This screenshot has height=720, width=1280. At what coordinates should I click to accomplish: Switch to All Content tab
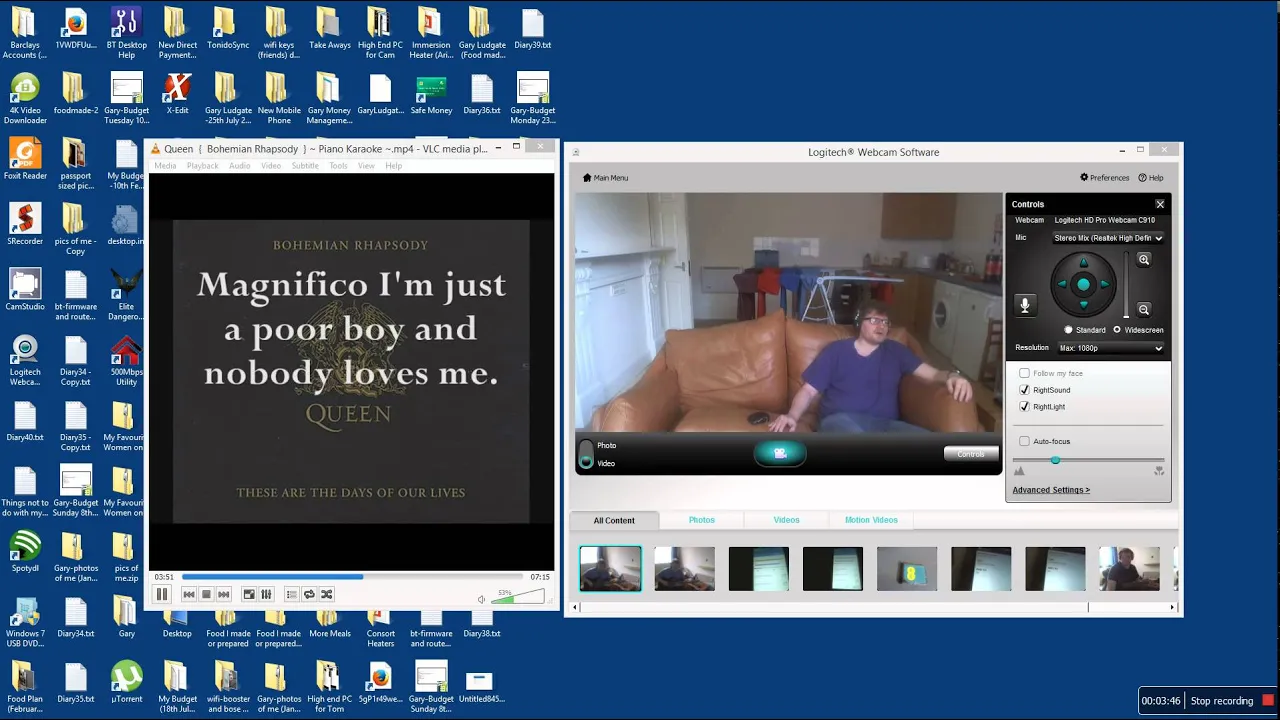pos(614,520)
